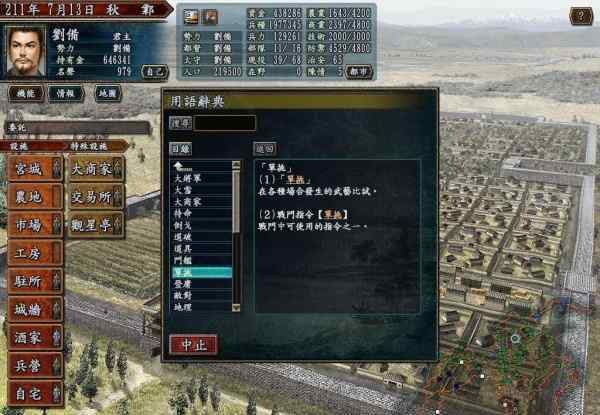Open Liu Bei's portrait
This screenshot has height=415, width=600.
click(25, 52)
